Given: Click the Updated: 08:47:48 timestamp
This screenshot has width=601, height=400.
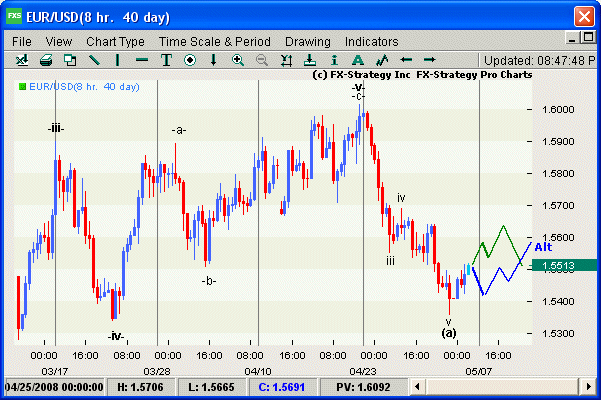Looking at the screenshot, I should click(539, 61).
